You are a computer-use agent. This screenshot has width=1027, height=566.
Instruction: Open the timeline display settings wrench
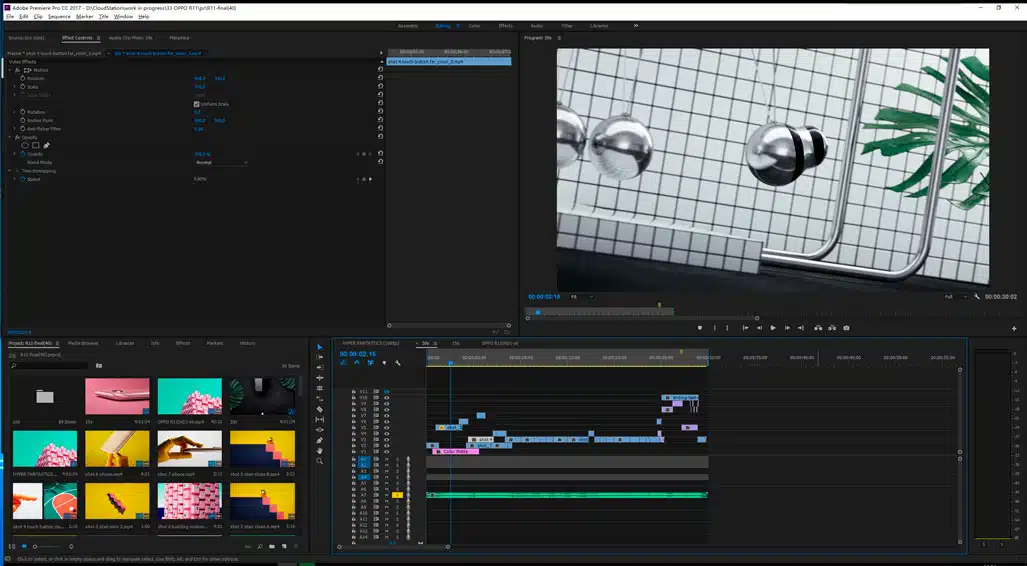coord(398,363)
